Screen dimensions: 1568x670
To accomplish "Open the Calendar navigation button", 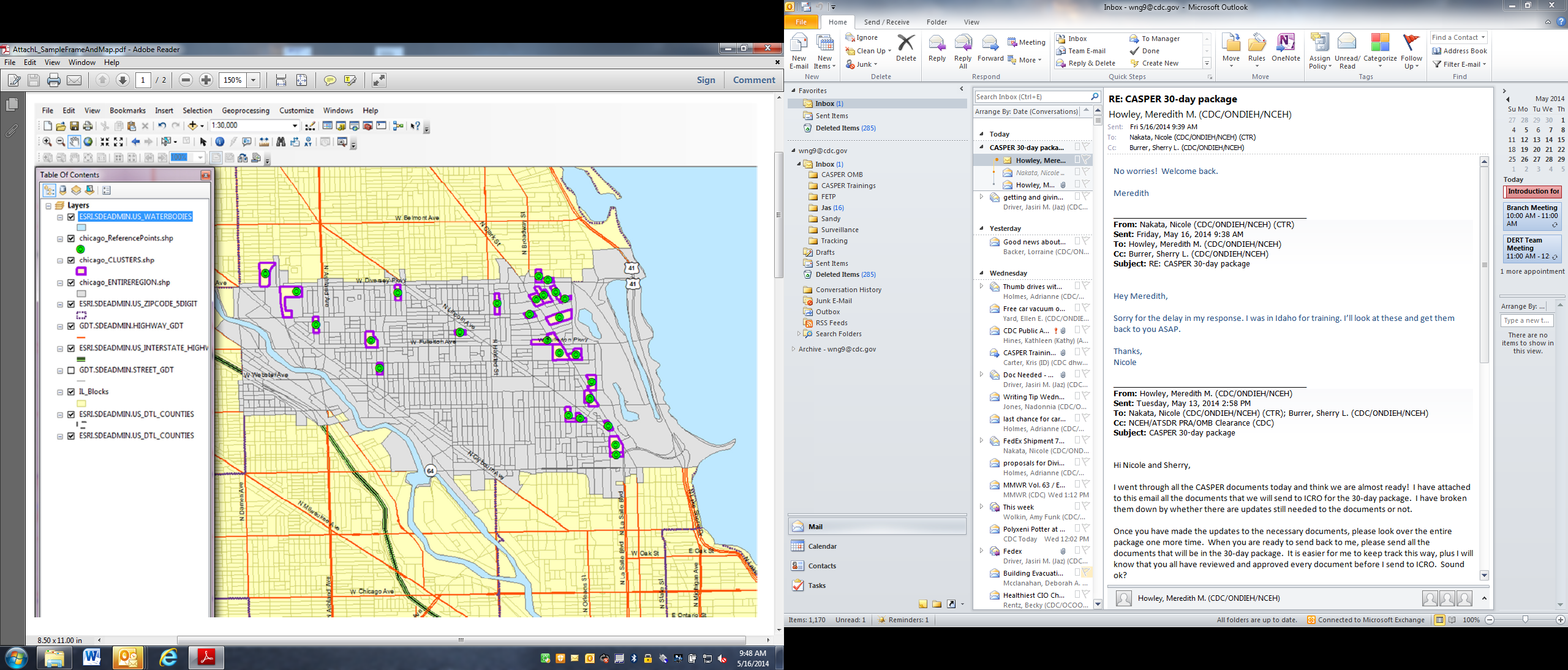I will tap(822, 546).
